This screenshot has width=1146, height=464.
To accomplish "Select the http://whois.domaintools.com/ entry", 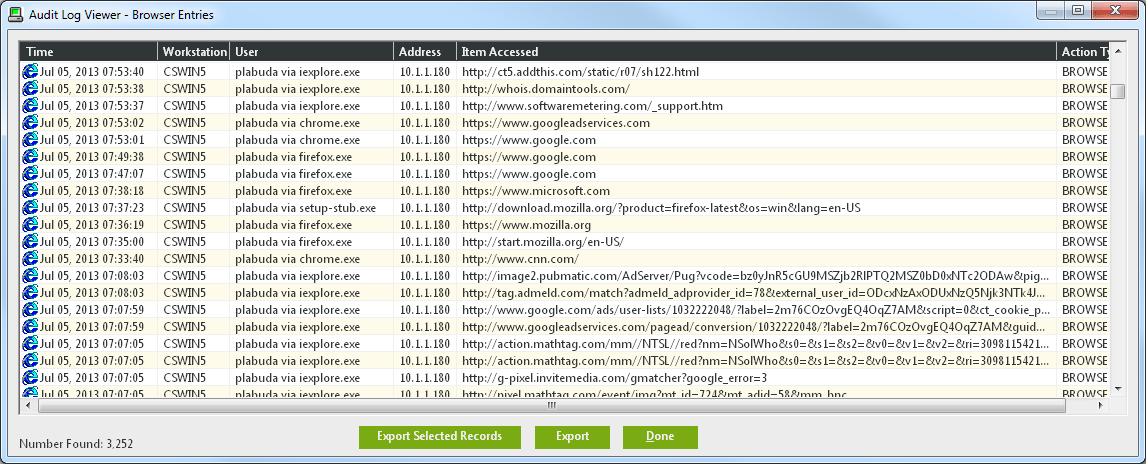I will point(546,89).
